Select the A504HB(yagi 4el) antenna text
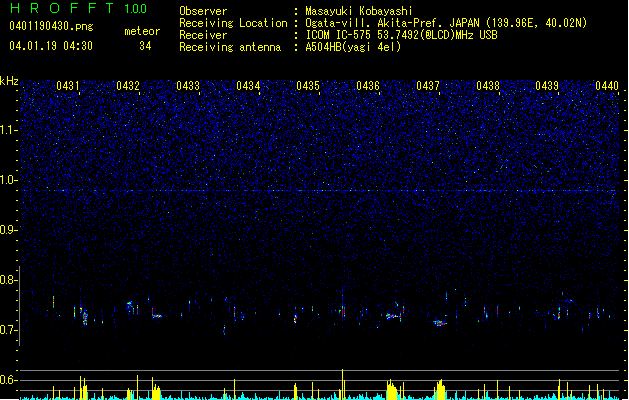 click(x=353, y=47)
